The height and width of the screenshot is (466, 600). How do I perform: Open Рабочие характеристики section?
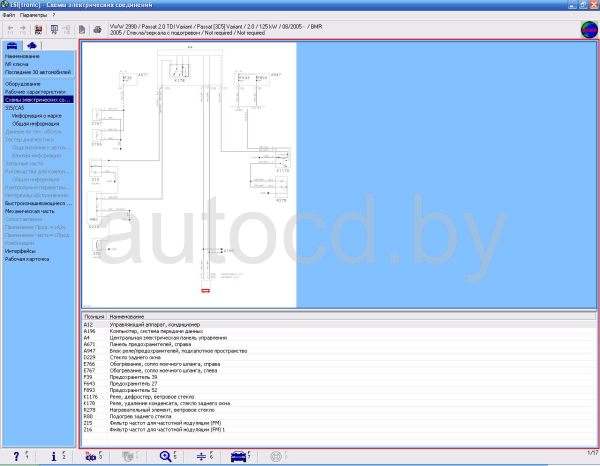coord(35,92)
